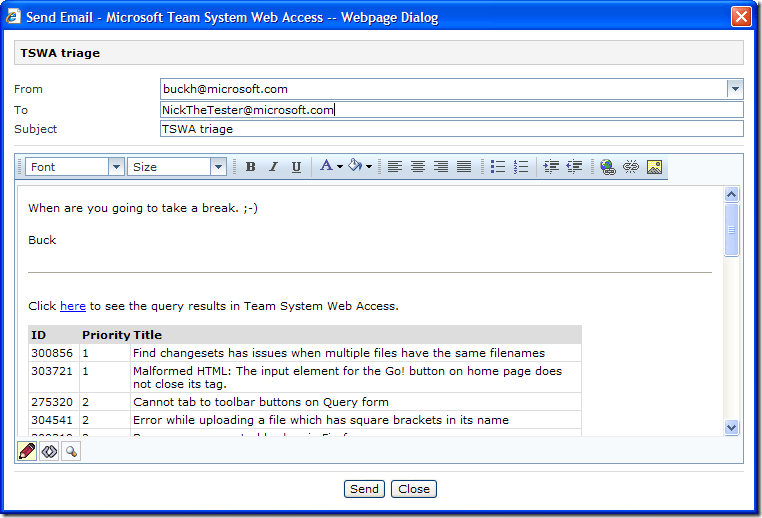
Task: Click the font color 'A' icon
Action: click(327, 166)
